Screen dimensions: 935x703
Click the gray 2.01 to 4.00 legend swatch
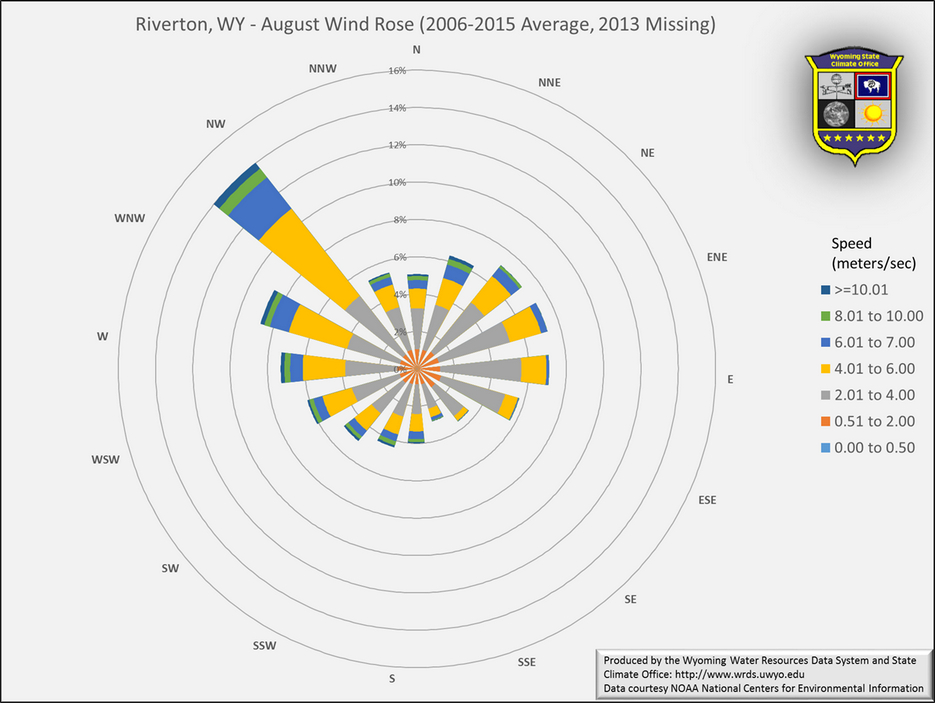(x=825, y=395)
